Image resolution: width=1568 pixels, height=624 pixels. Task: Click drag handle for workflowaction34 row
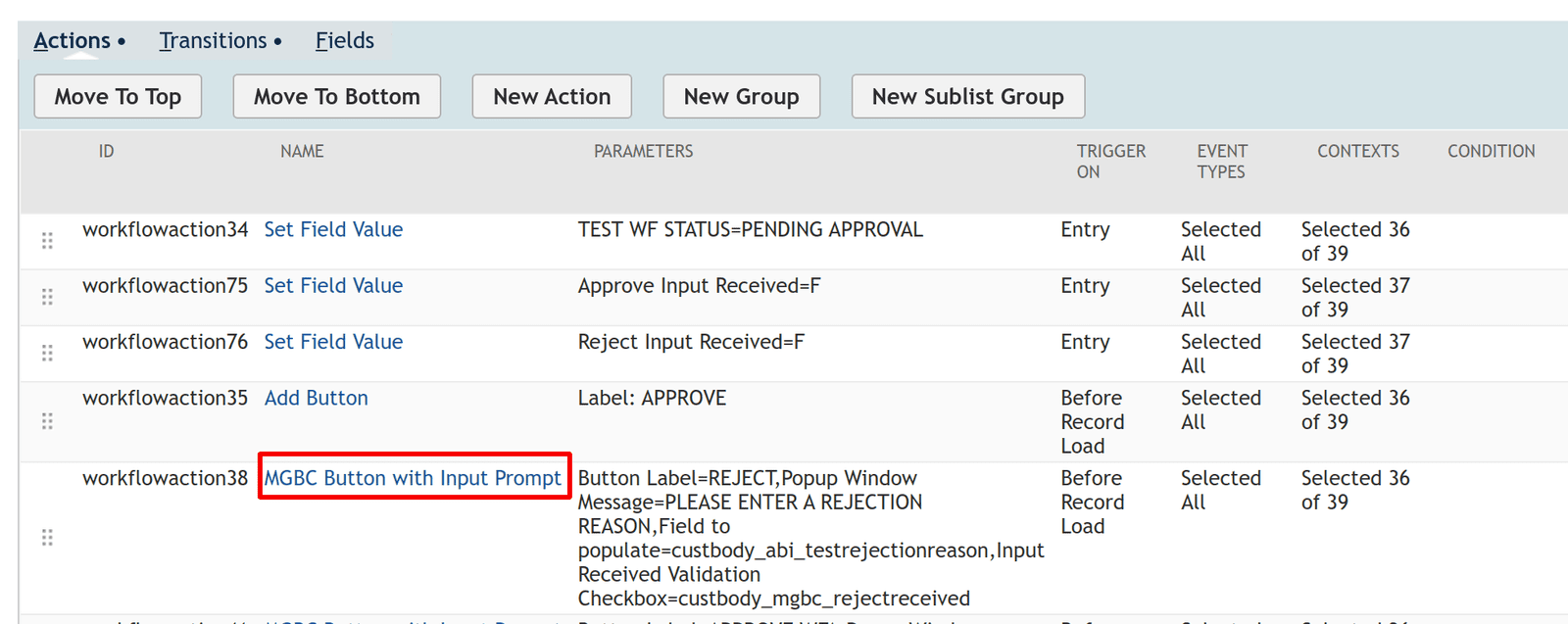47,241
